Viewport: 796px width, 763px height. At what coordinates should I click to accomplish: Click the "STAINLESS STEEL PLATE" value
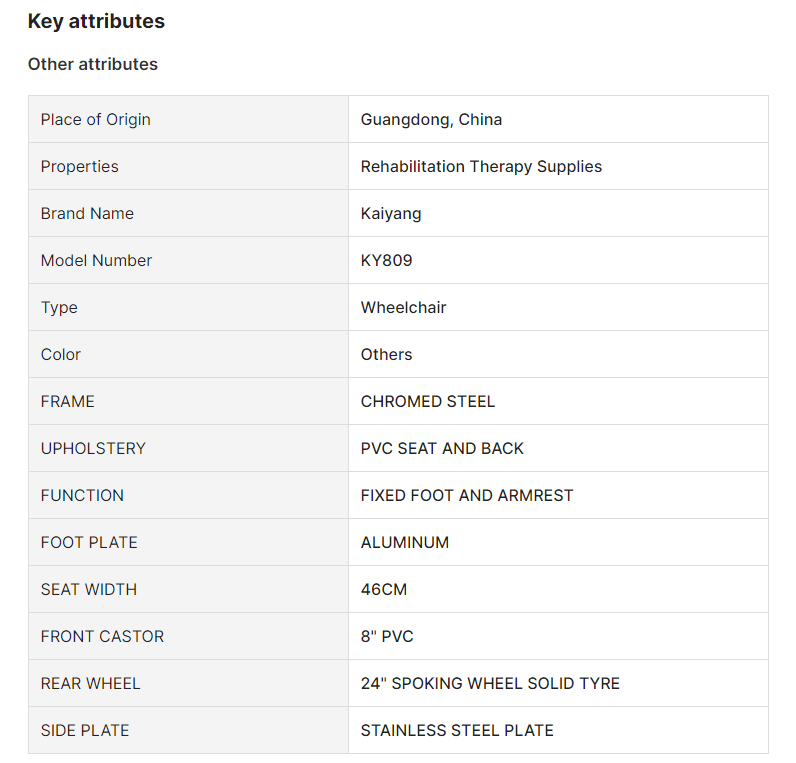[457, 730]
